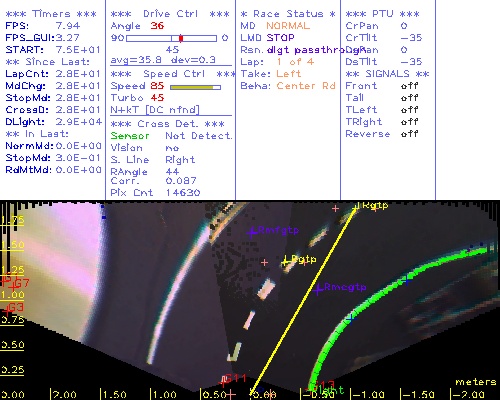This screenshot has width=500, height=400.
Task: Click the Speed yellow progress bar
Action: pos(195,87)
